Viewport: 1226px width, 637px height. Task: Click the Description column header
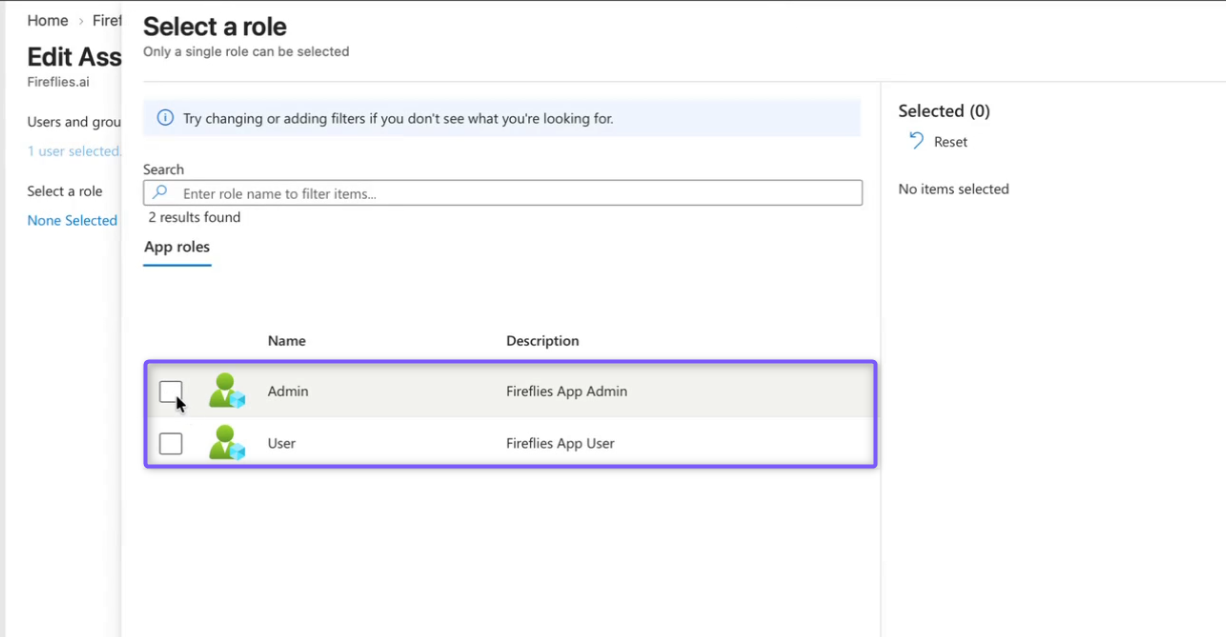543,341
